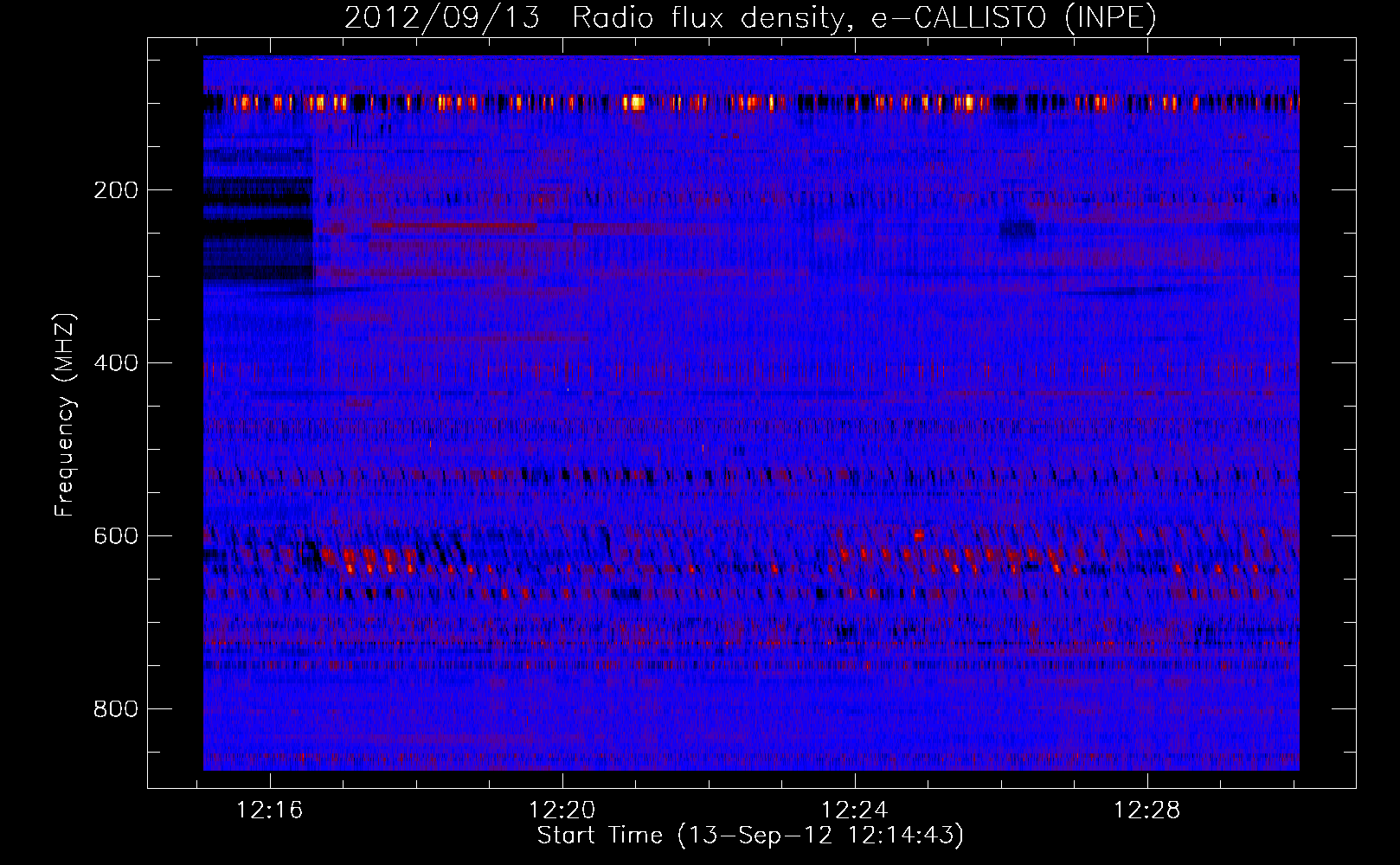Image resolution: width=1400 pixels, height=865 pixels.
Task: Click the 400 frequency tick label
Action: pos(116,363)
